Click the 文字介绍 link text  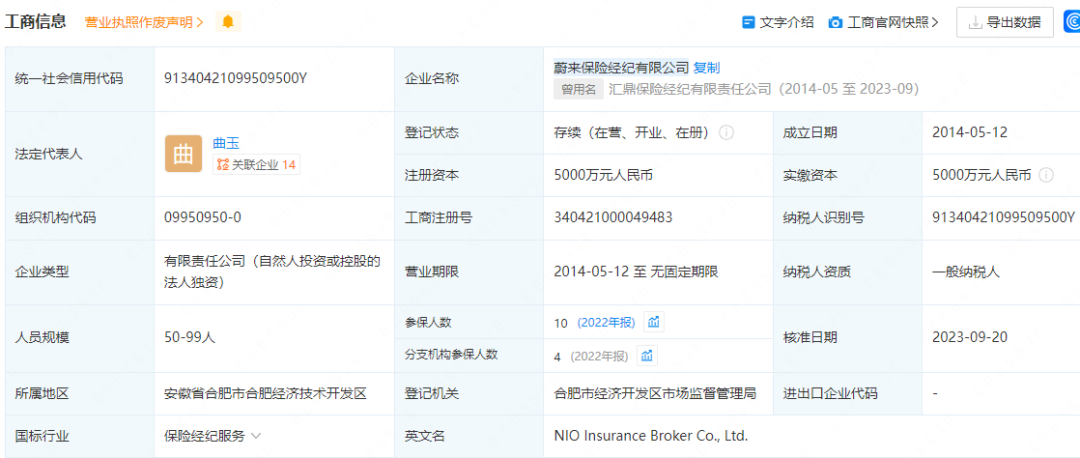(x=787, y=22)
